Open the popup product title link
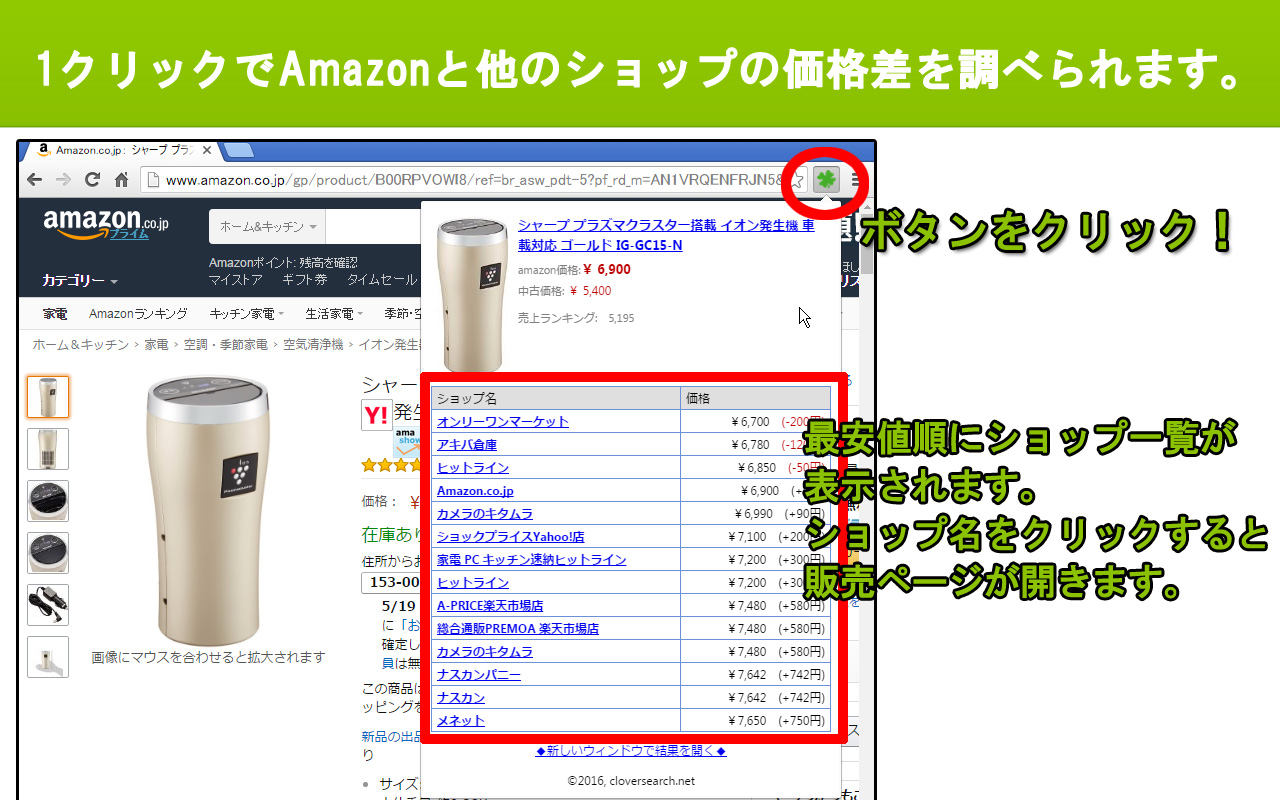This screenshot has height=800, width=1280. click(666, 235)
